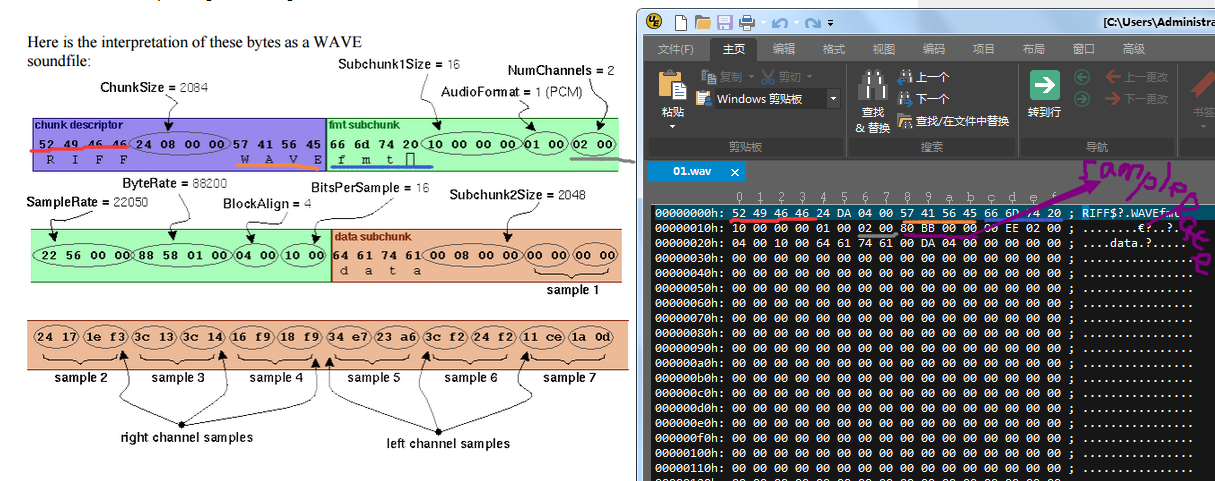Click hex row offset 00000000h
Image resolution: width=1215 pixels, height=481 pixels.
click(x=688, y=213)
